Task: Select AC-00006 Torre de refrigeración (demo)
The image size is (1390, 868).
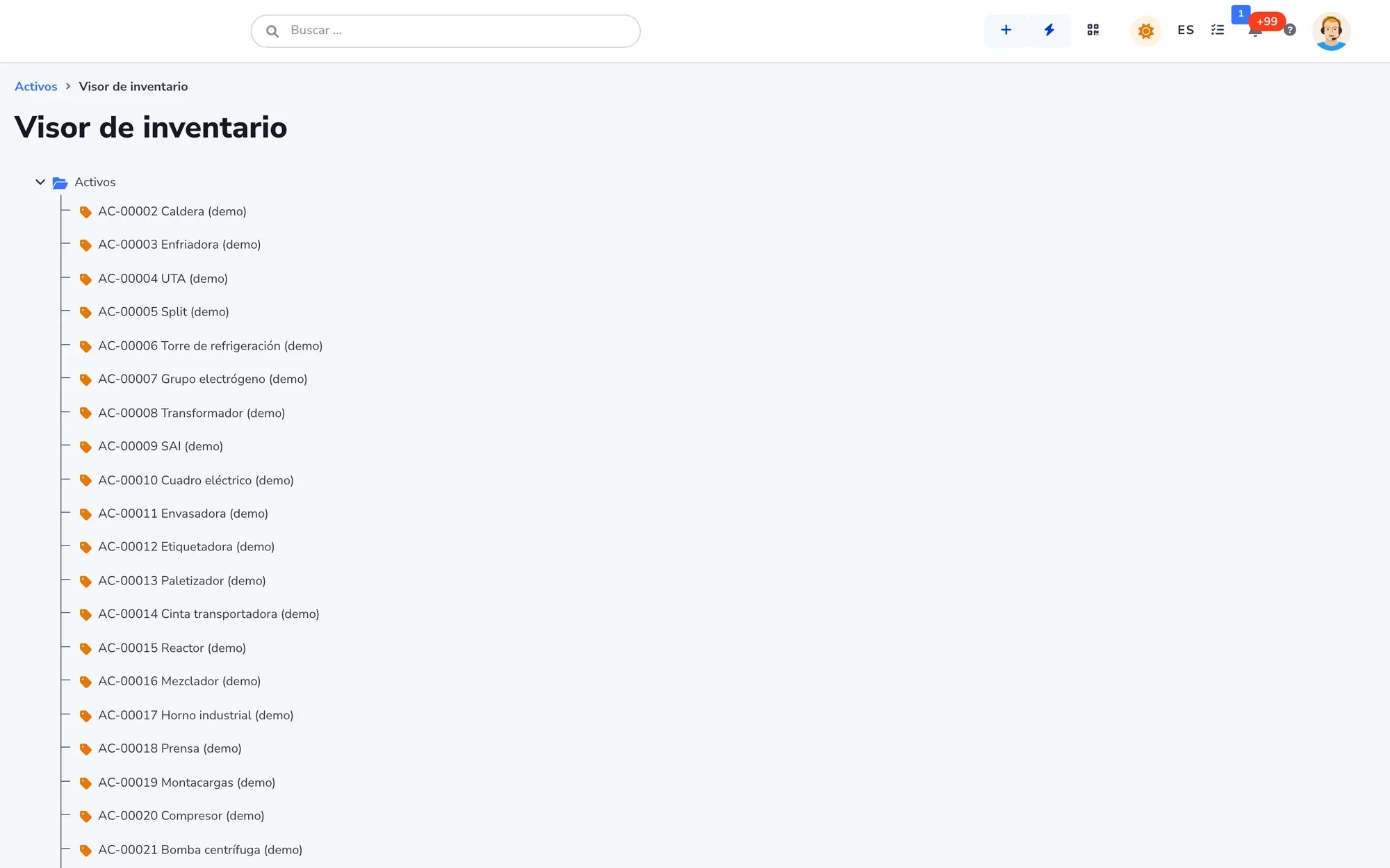Action: click(211, 346)
